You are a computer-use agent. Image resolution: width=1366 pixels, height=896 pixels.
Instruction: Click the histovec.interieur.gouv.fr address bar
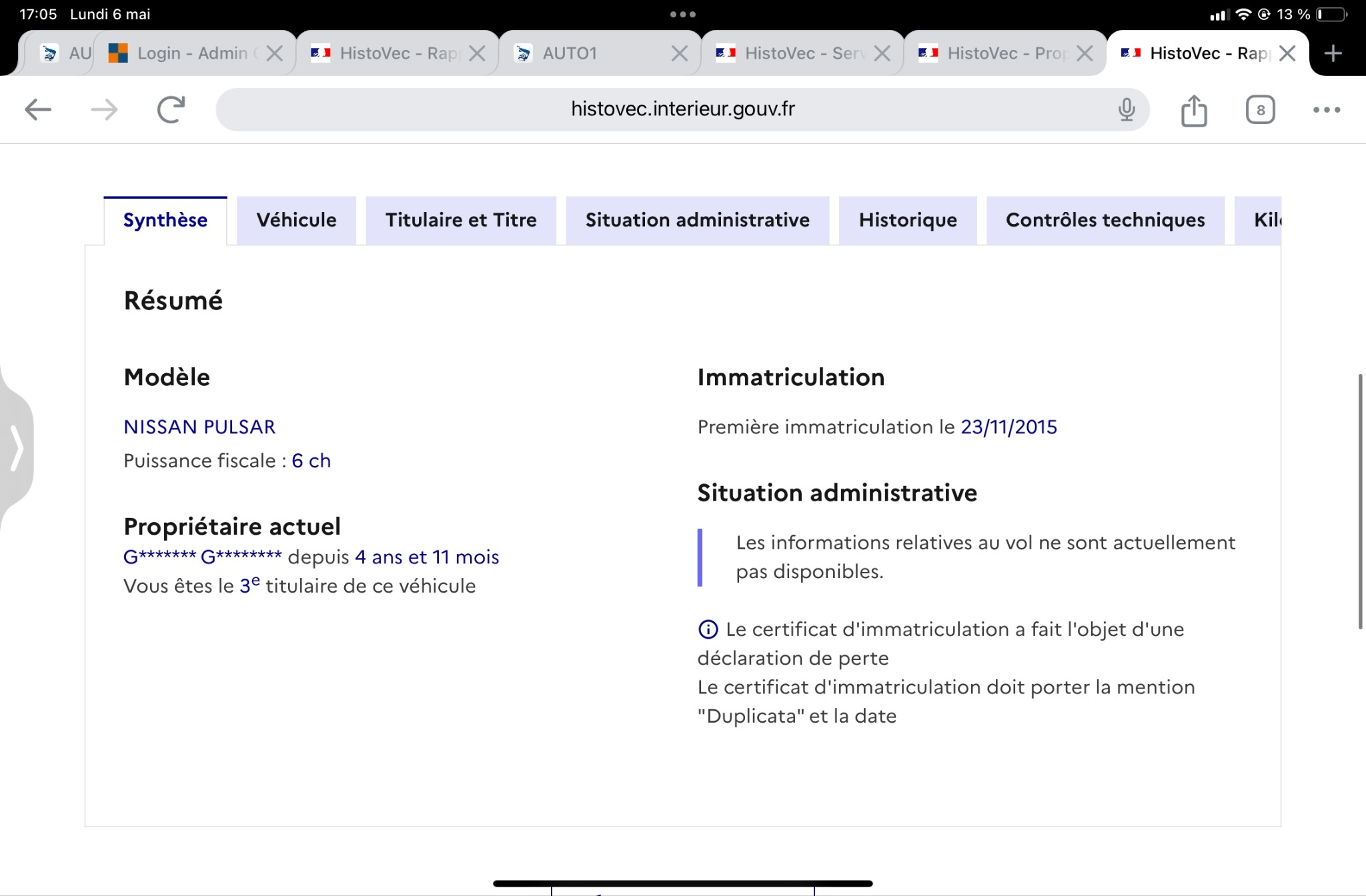(x=683, y=109)
